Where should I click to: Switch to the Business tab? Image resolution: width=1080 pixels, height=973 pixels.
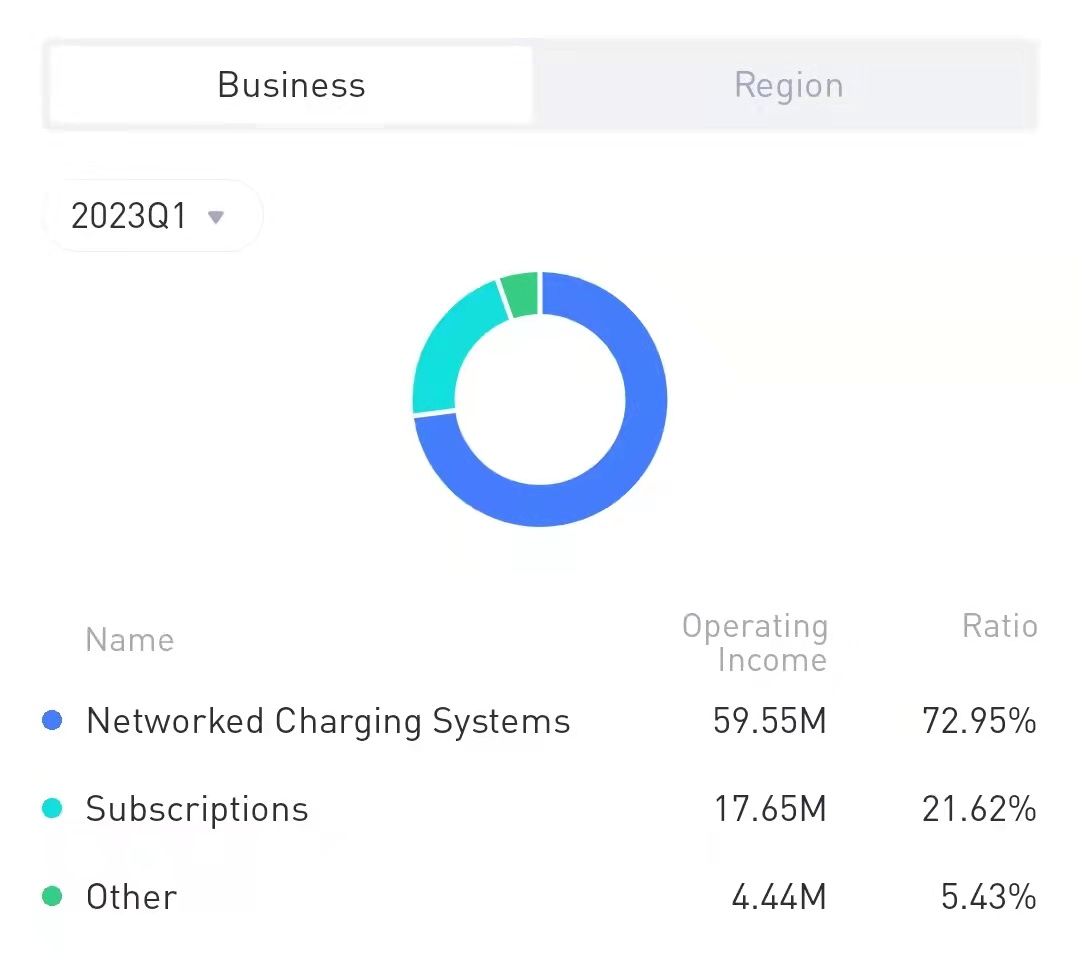pyautogui.click(x=291, y=85)
